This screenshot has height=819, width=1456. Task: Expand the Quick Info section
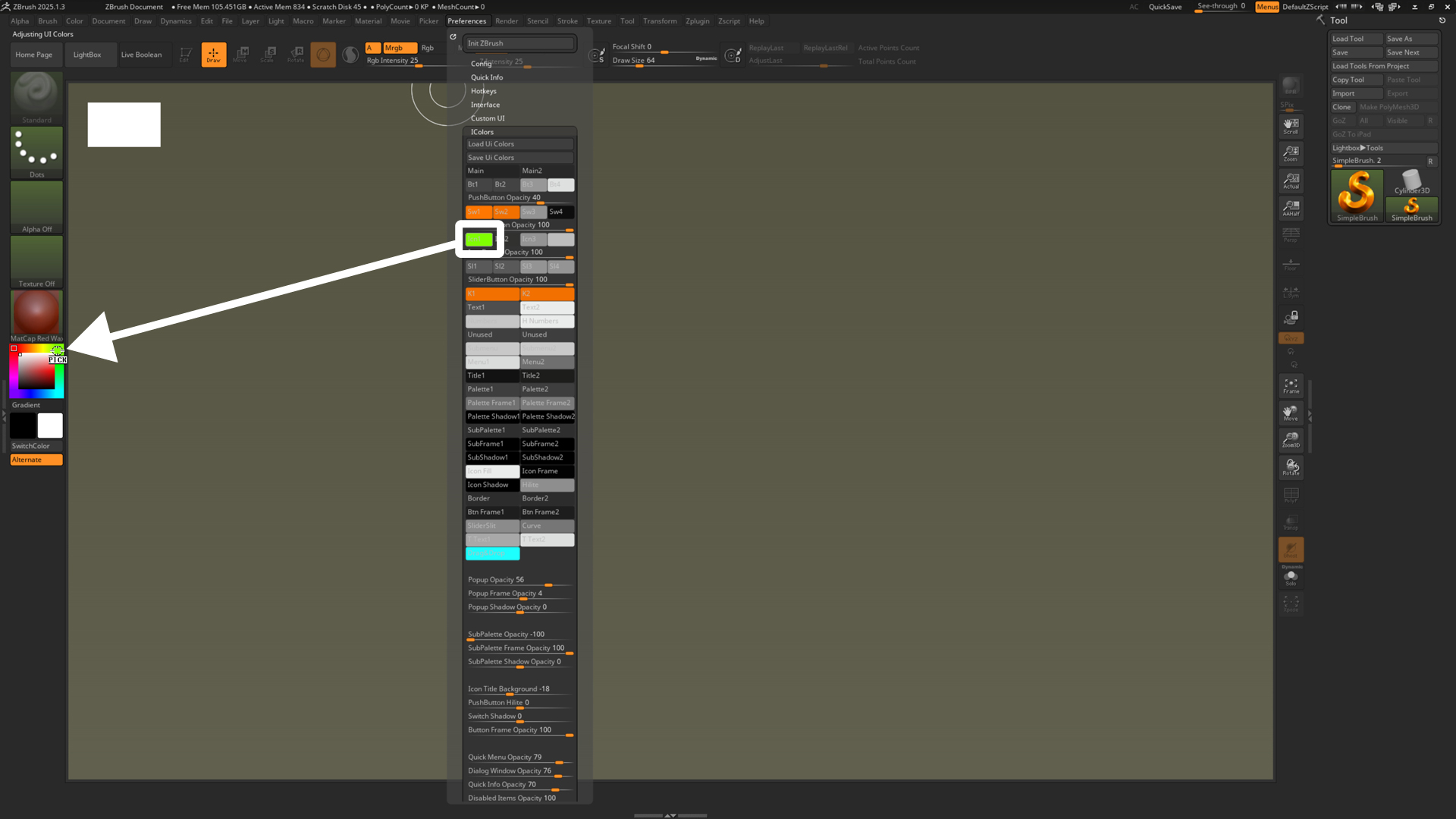(487, 77)
